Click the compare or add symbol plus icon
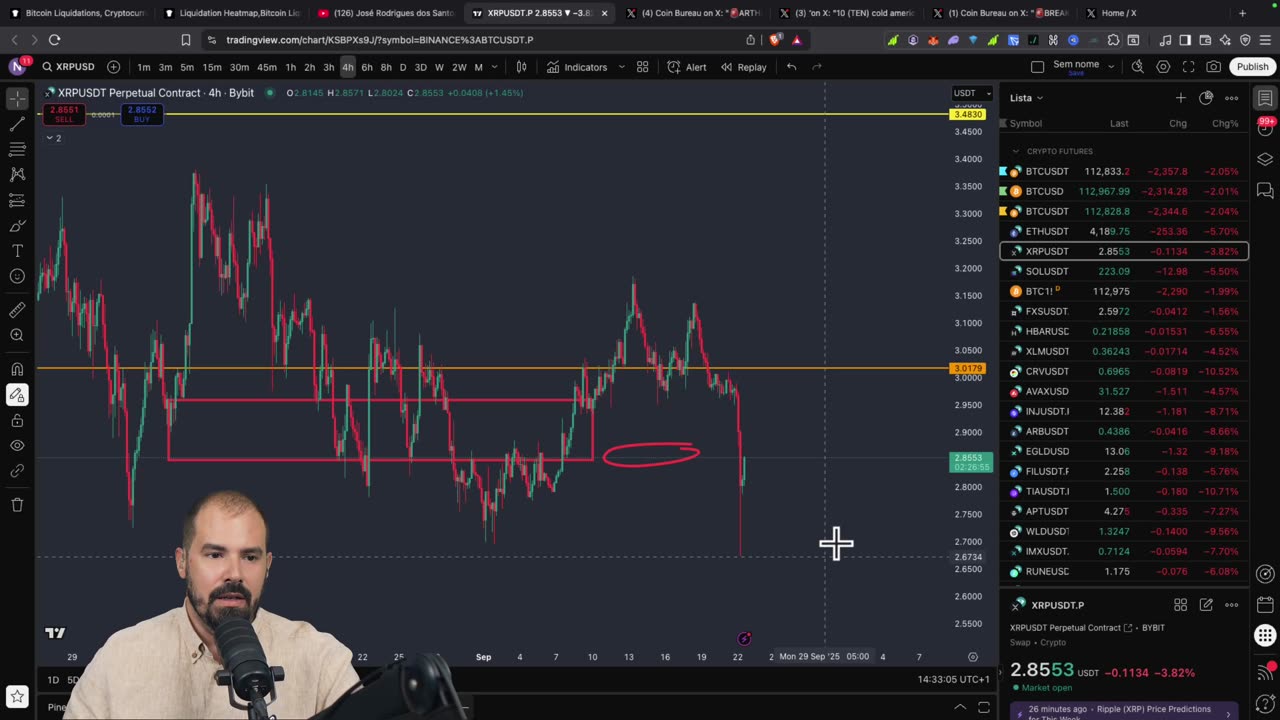The image size is (1280, 720). click(x=113, y=67)
